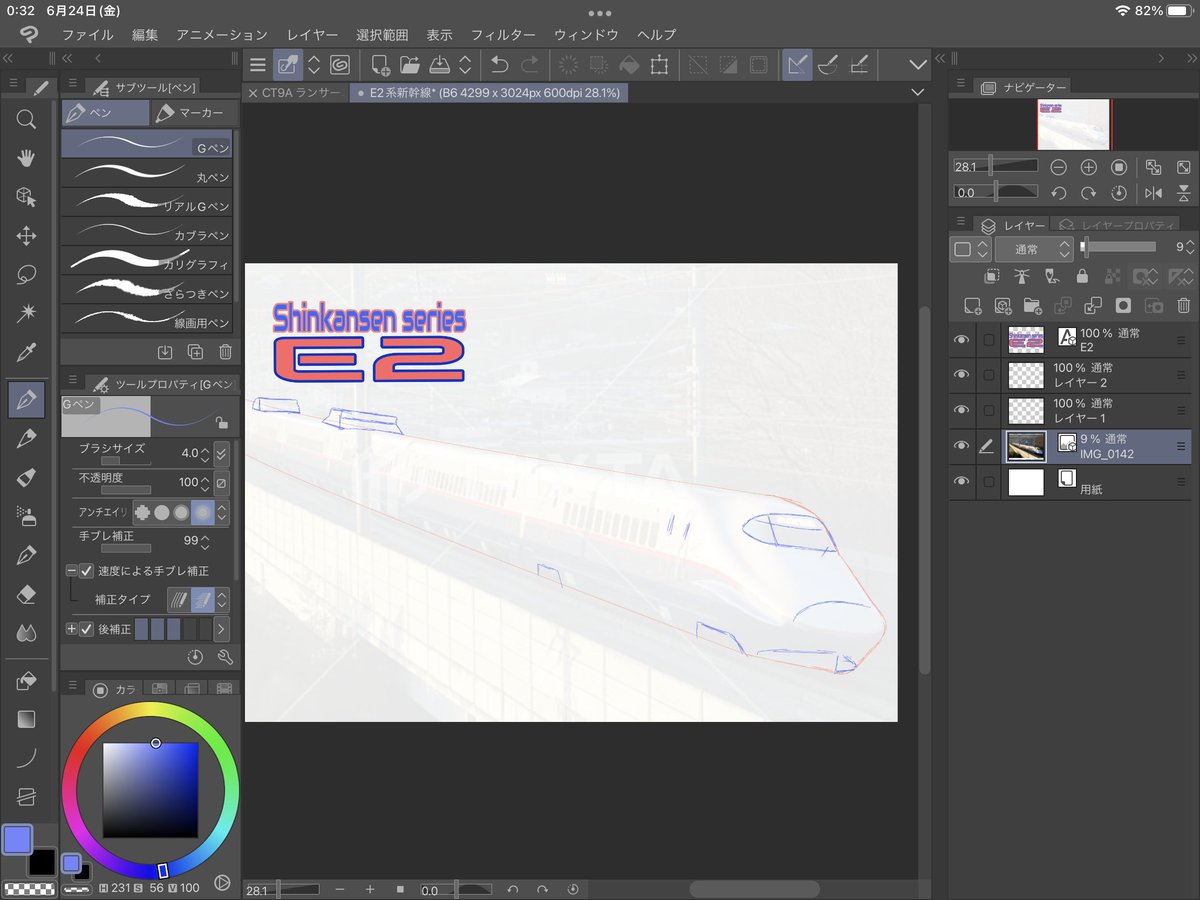Select the Zoom magnifier tool
This screenshot has height=900, width=1200.
point(26,120)
